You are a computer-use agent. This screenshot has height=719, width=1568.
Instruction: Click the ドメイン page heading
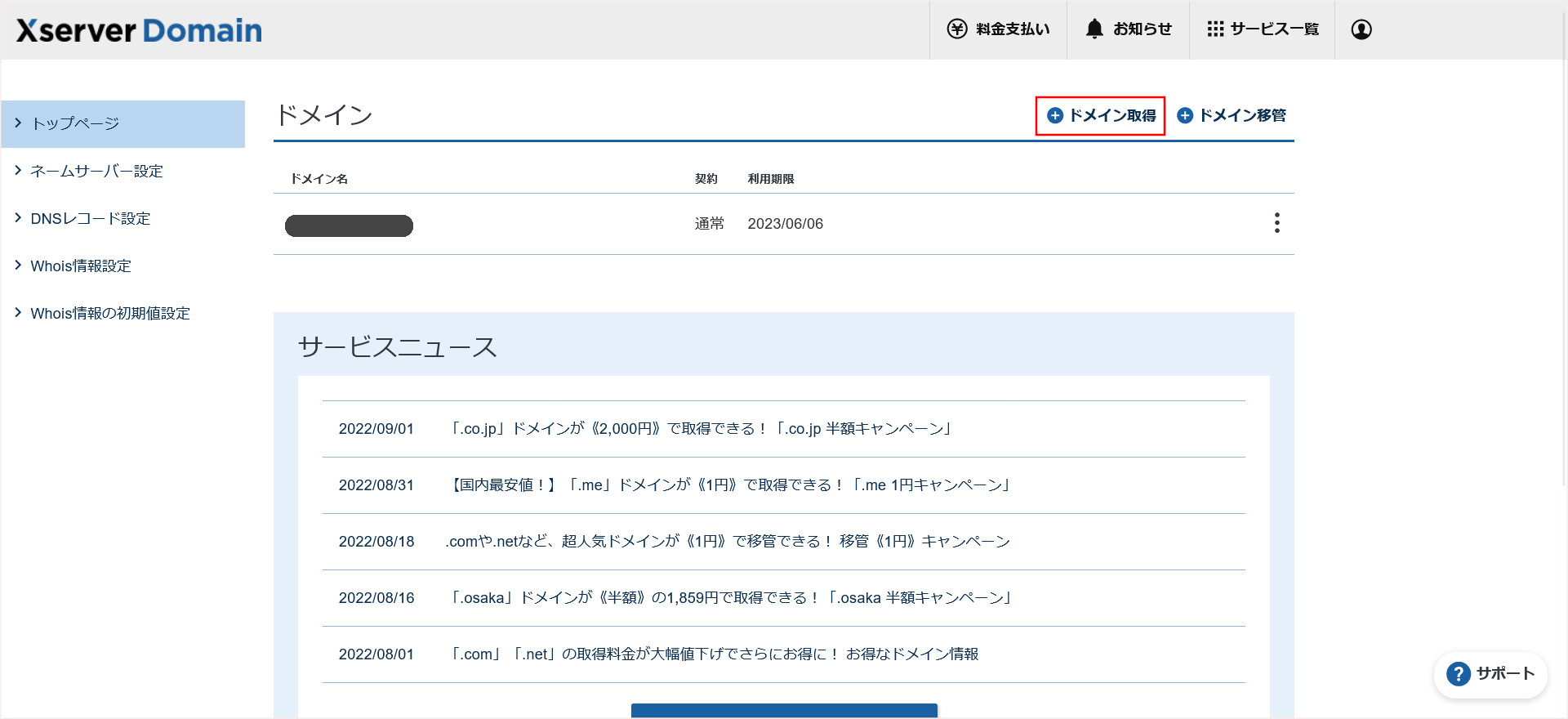coord(324,115)
